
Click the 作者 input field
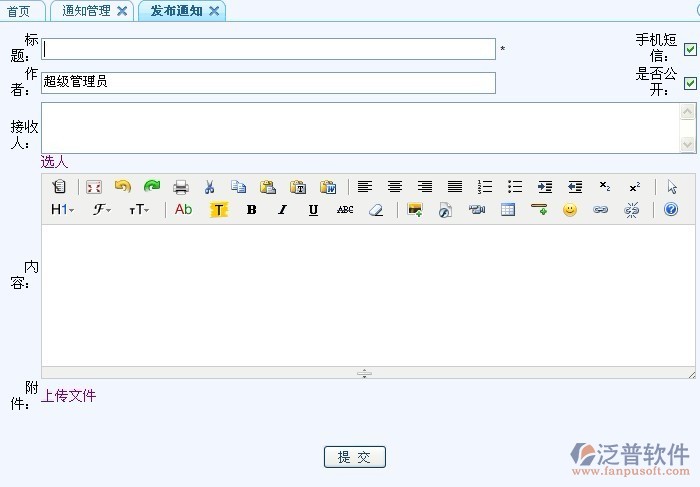(x=268, y=83)
